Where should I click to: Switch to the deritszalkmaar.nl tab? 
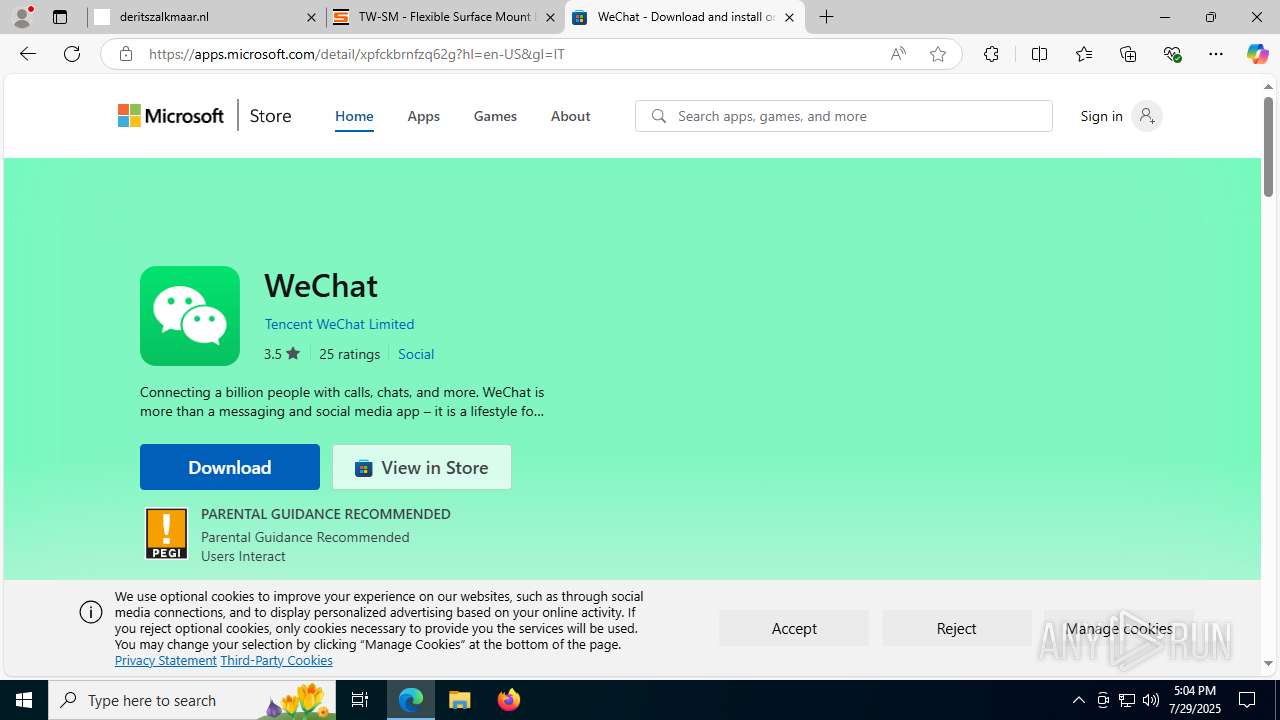pos(205,17)
